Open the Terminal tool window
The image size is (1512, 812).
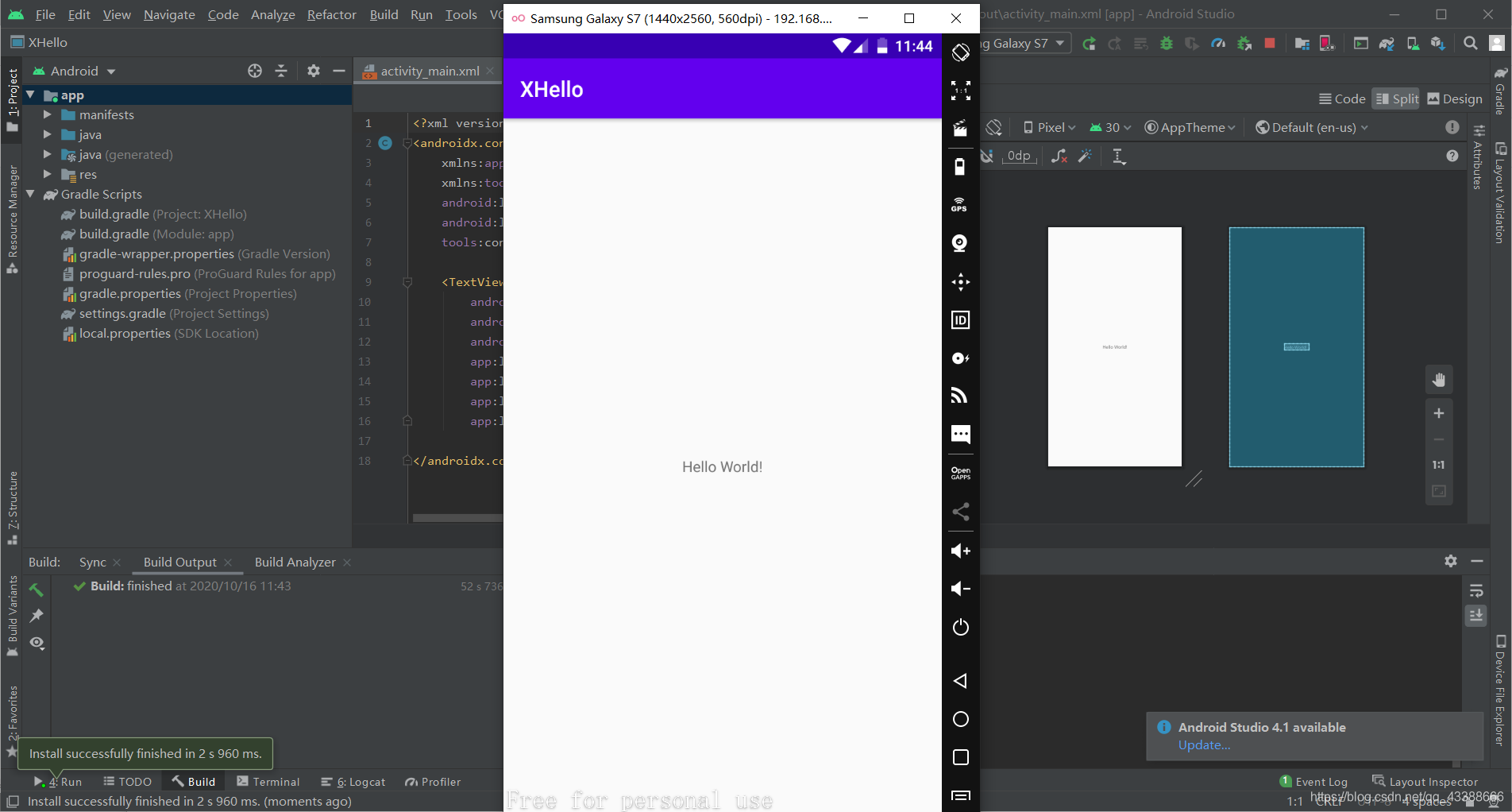click(268, 782)
